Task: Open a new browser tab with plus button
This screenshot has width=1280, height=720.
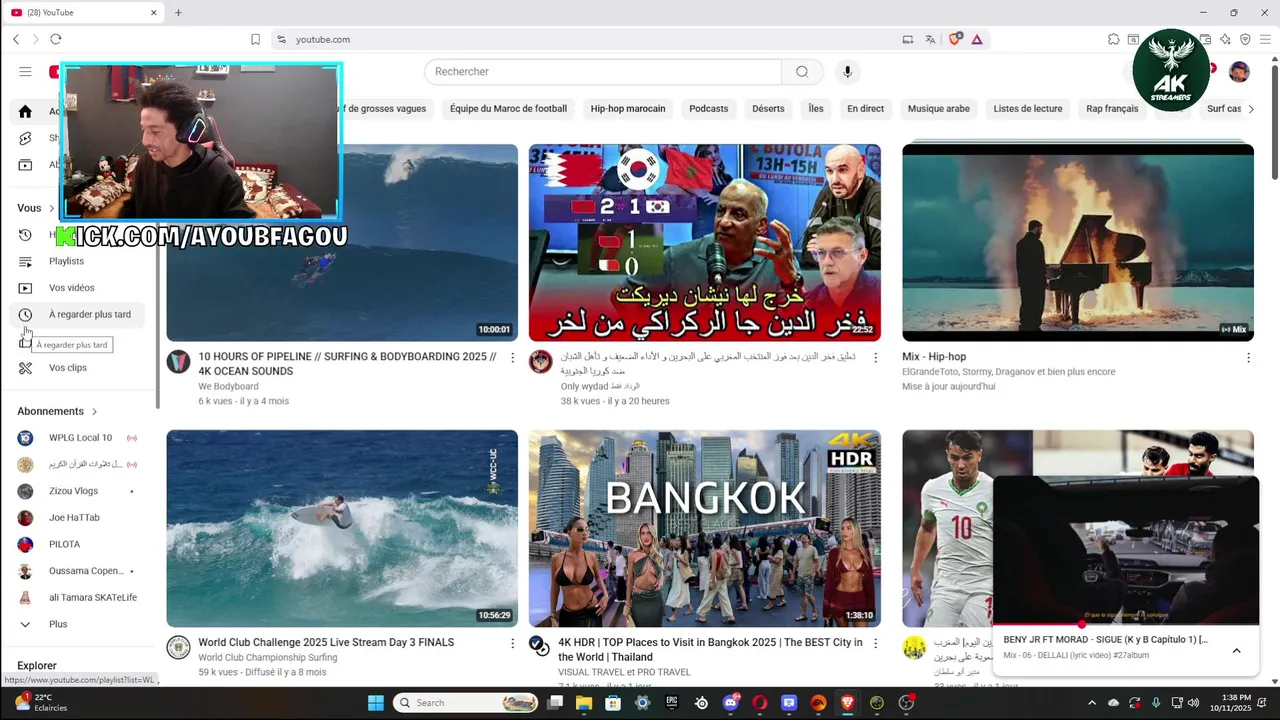Action: point(178,13)
